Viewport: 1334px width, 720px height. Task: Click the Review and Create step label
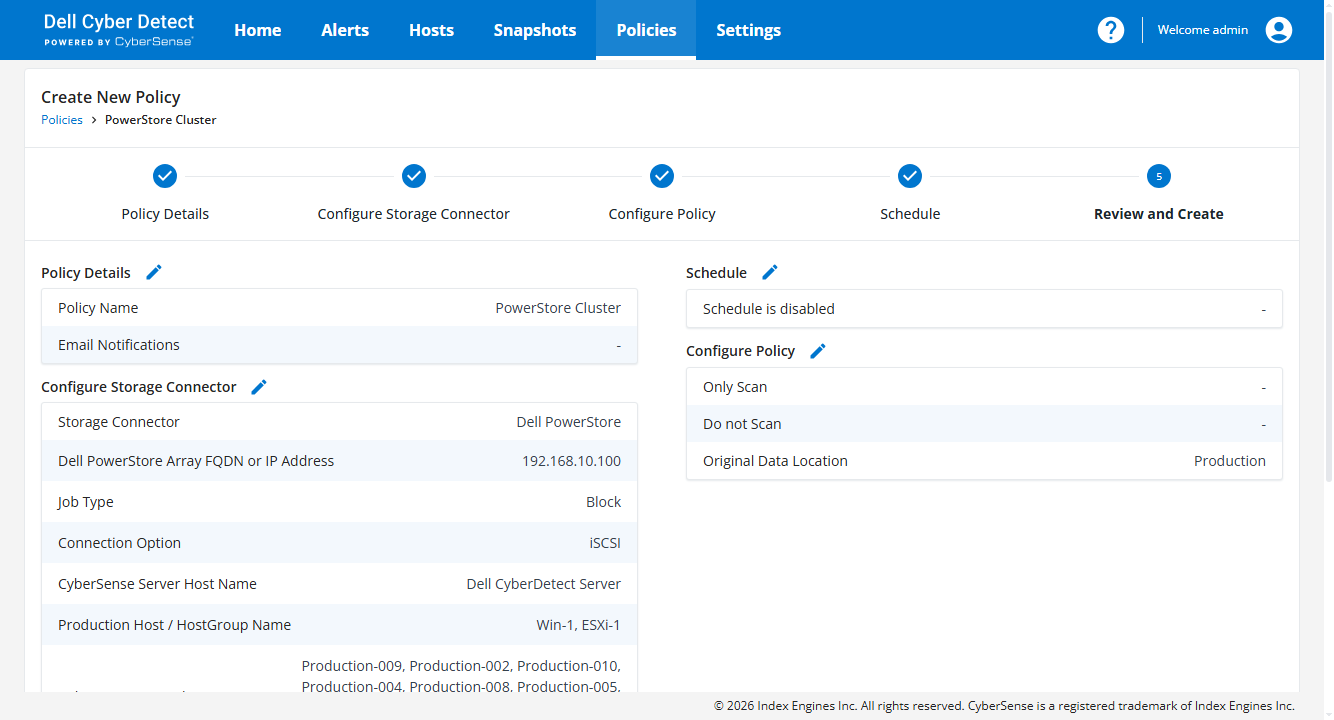pos(1159,214)
